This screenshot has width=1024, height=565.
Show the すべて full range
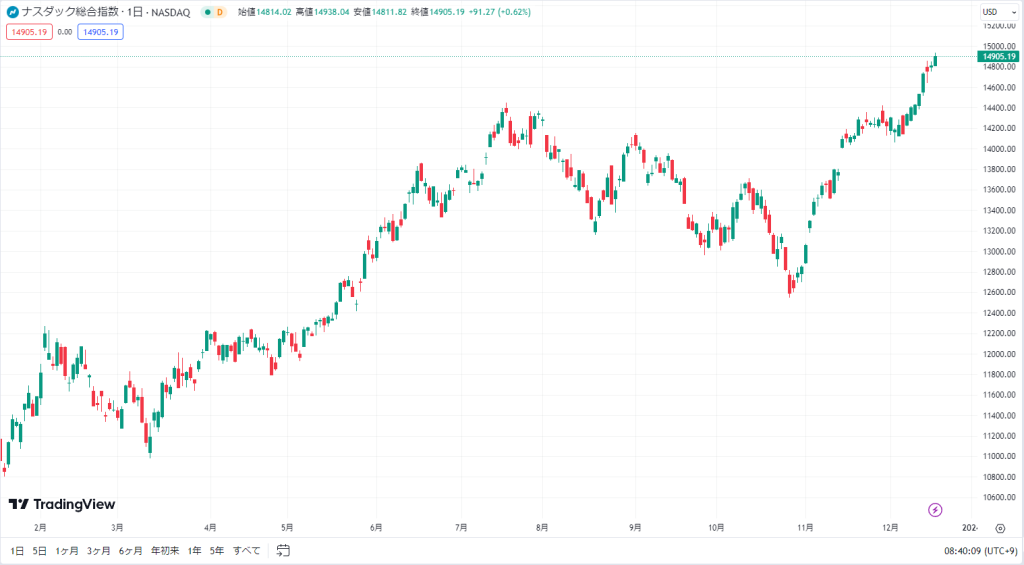(247, 551)
